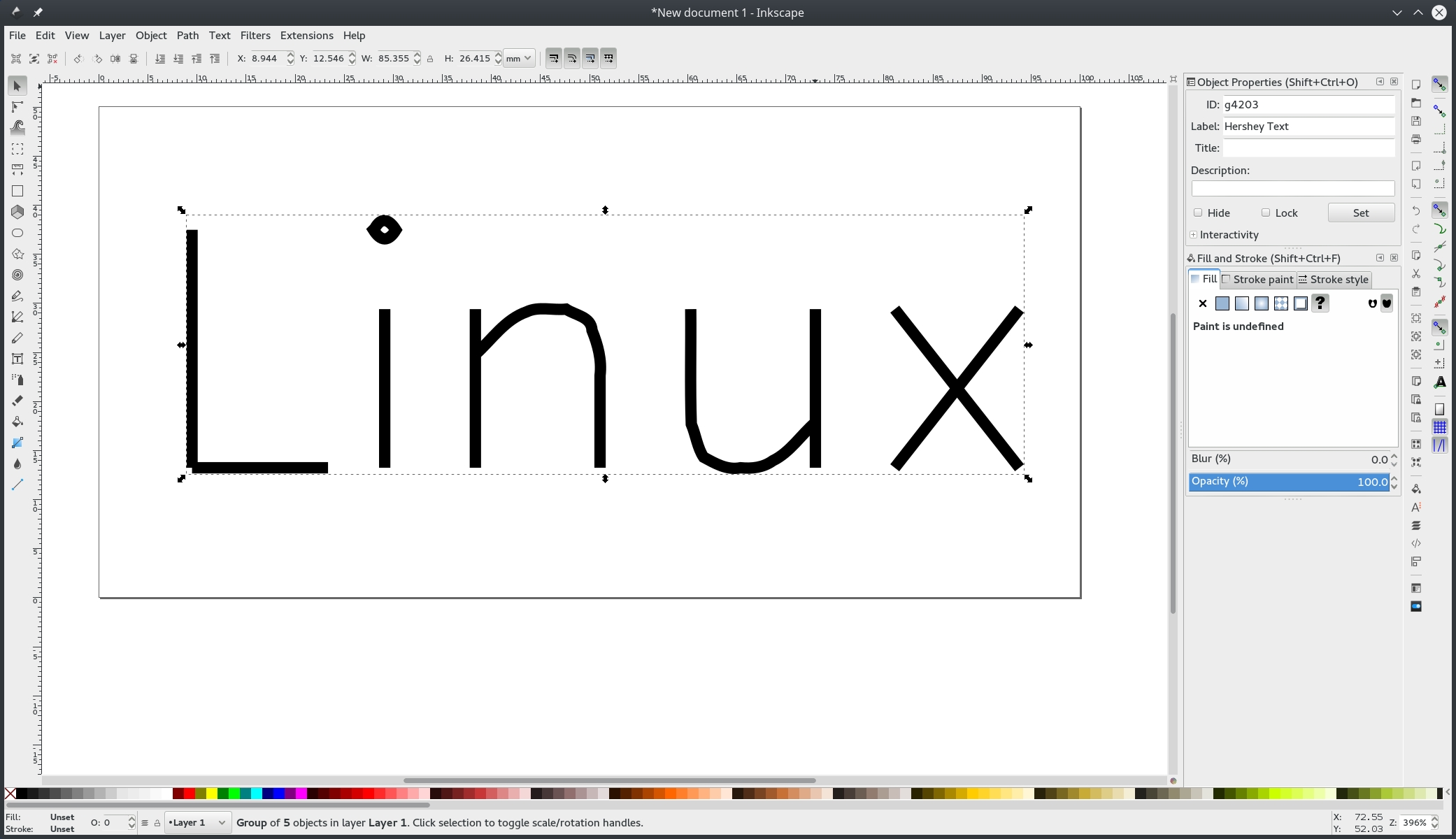1456x839 pixels.
Task: Switch to the Stroke style tab
Action: 1333,280
